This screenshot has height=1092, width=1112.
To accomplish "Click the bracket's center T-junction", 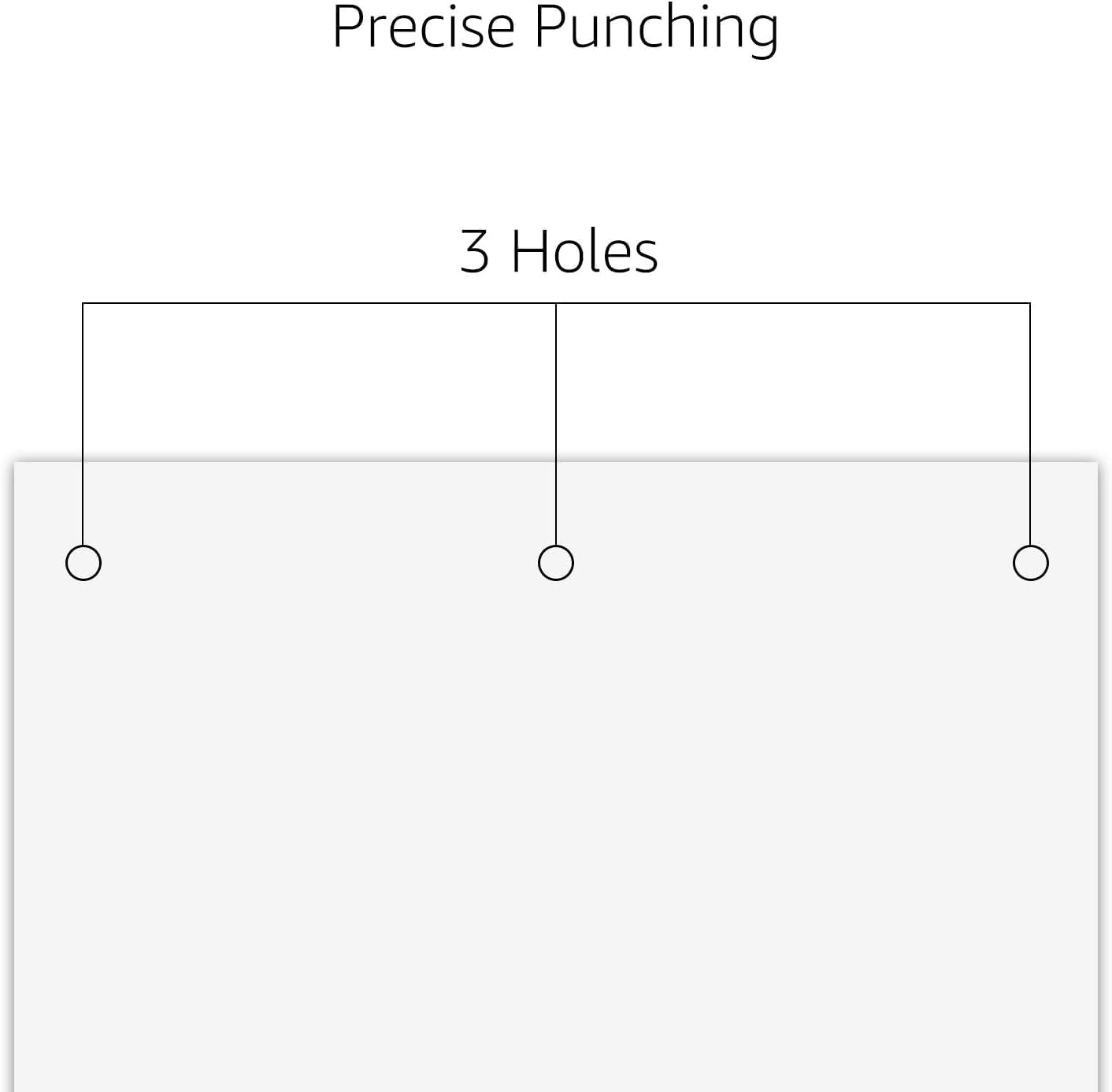I will click(556, 303).
